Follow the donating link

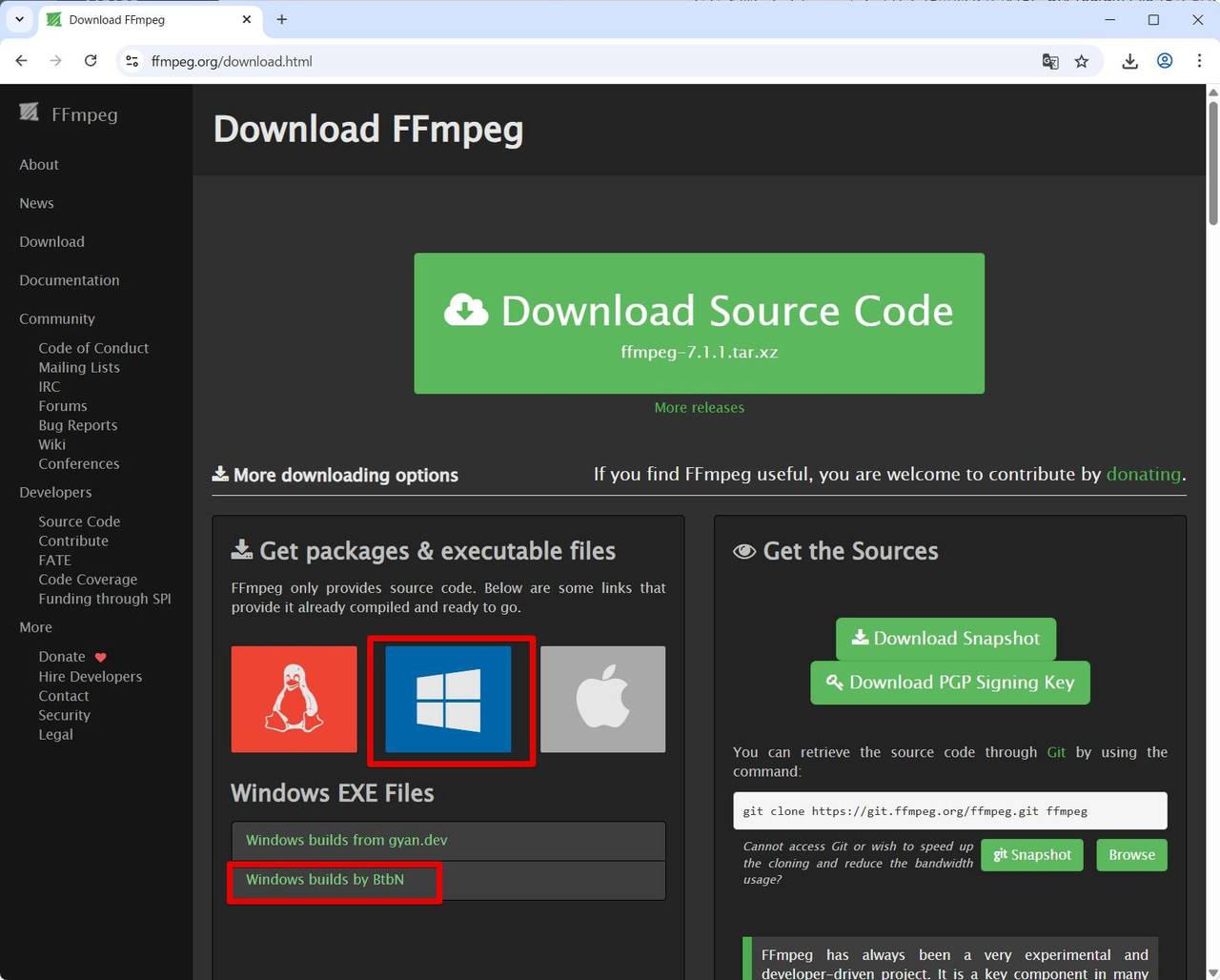(1143, 474)
